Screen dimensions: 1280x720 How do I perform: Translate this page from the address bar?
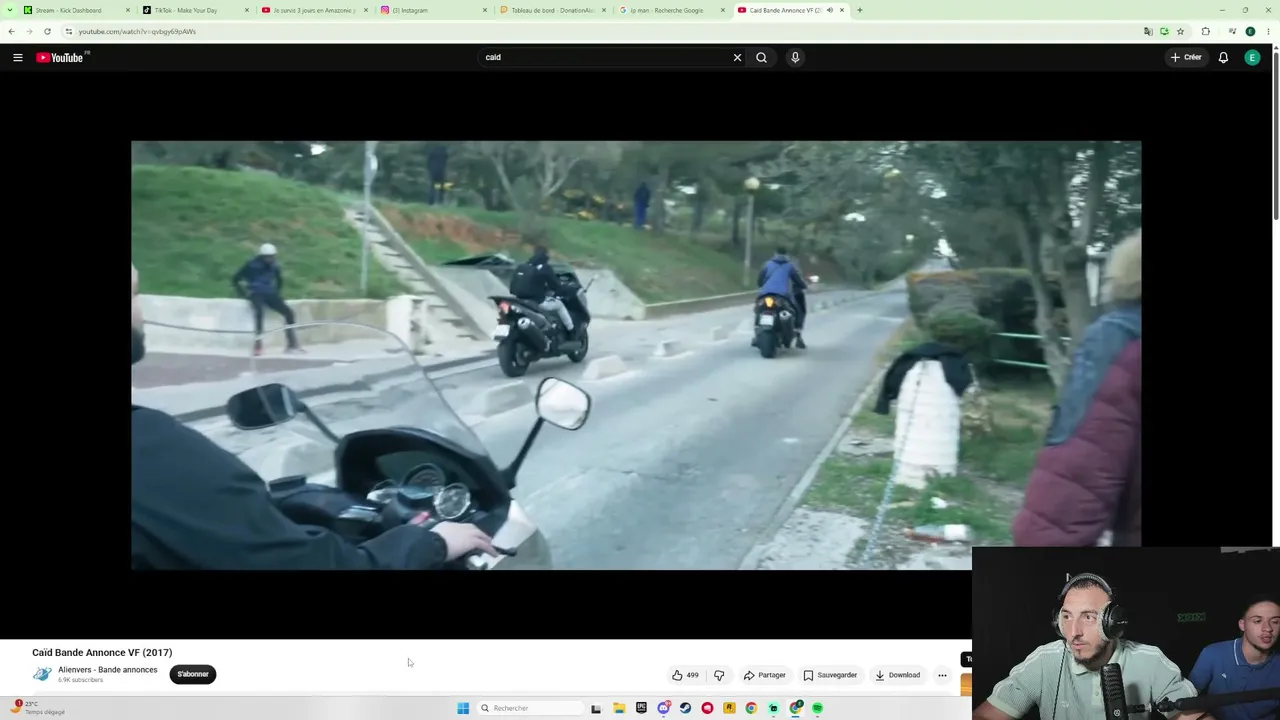[1148, 32]
